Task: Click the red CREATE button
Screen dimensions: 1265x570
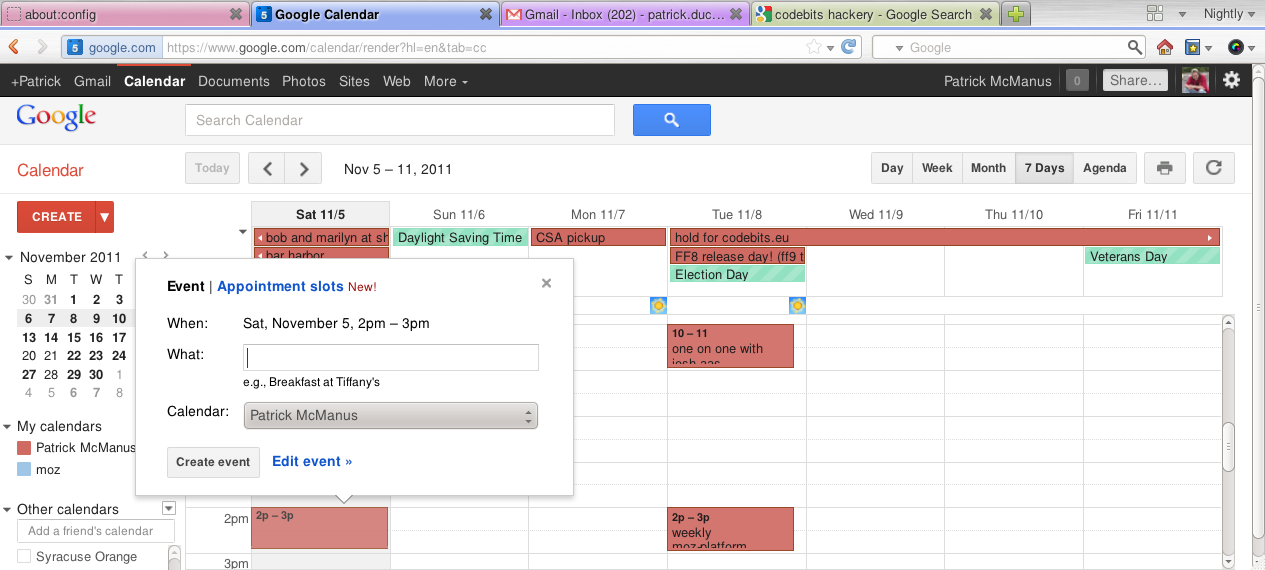Action: [x=57, y=217]
